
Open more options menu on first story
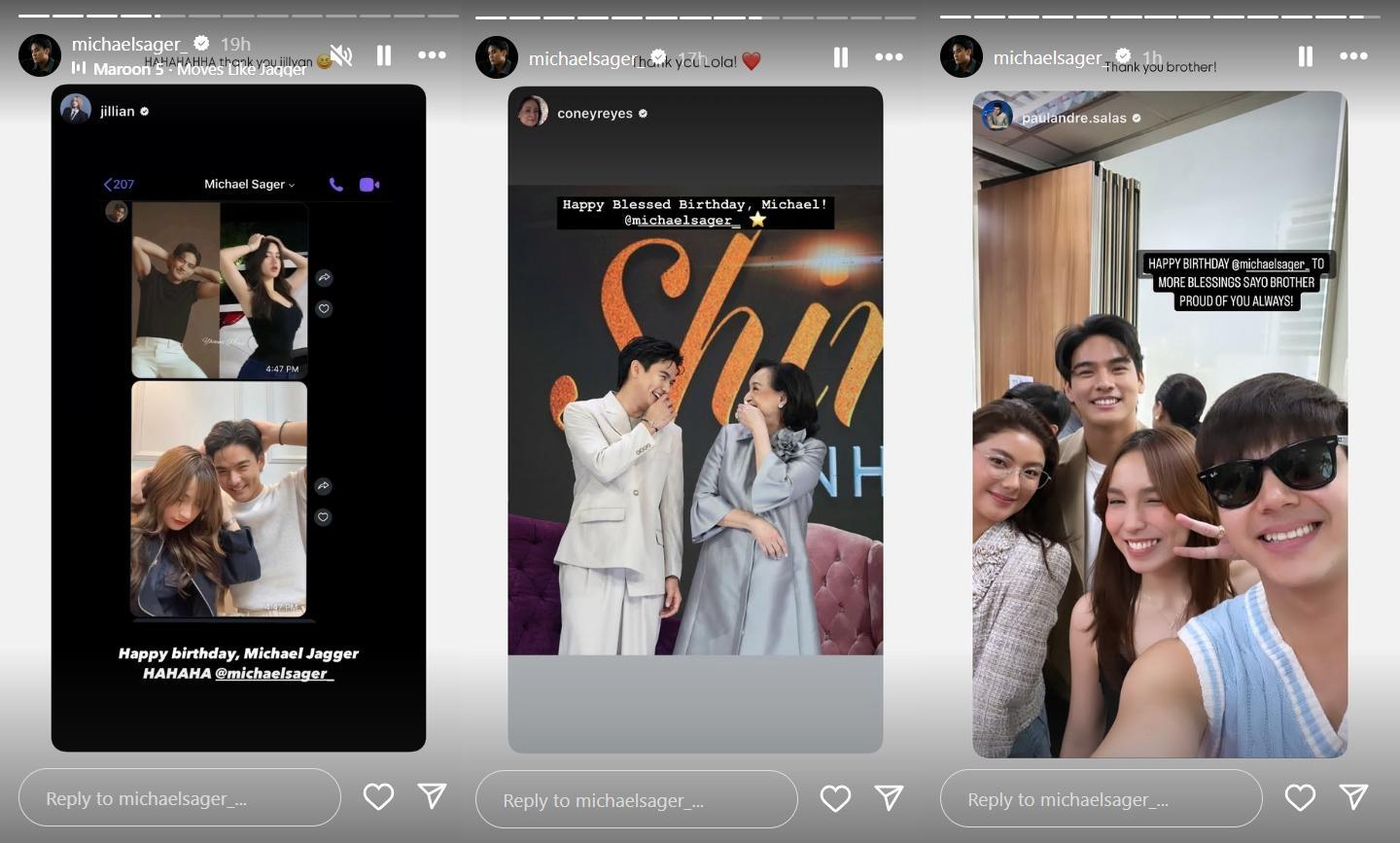(x=432, y=55)
